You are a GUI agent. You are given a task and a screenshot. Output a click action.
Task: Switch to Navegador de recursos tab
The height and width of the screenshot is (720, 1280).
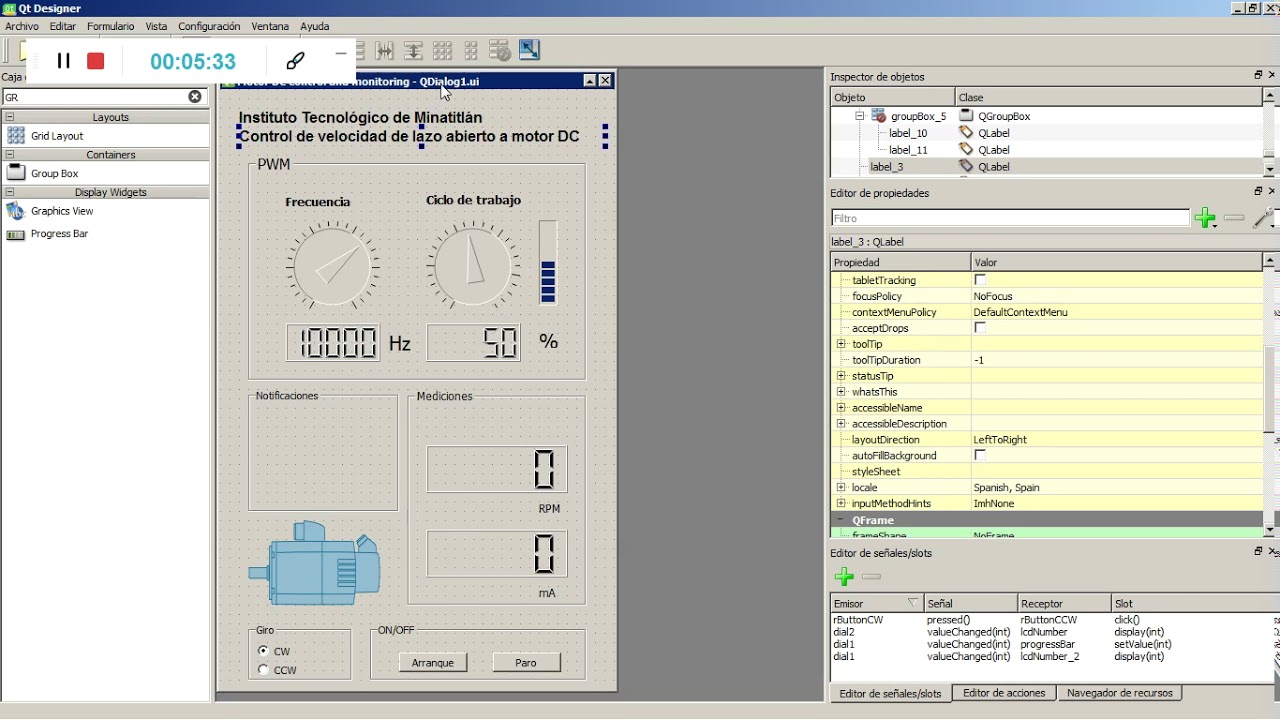coord(1120,693)
